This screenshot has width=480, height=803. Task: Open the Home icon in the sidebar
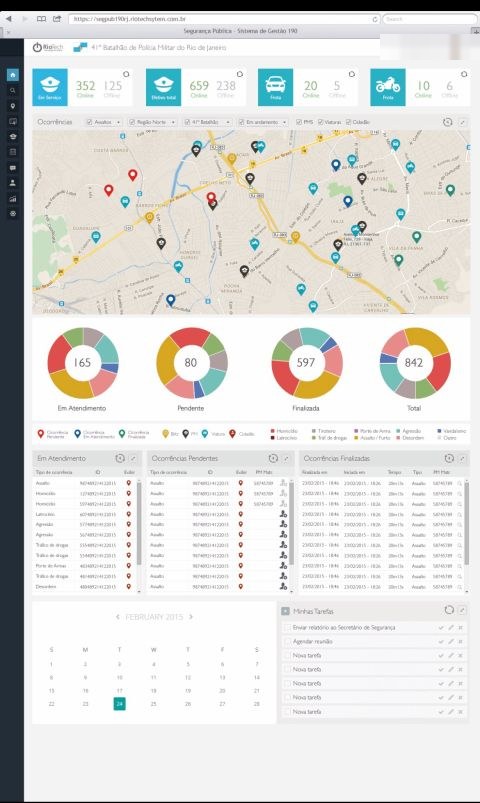click(13, 75)
